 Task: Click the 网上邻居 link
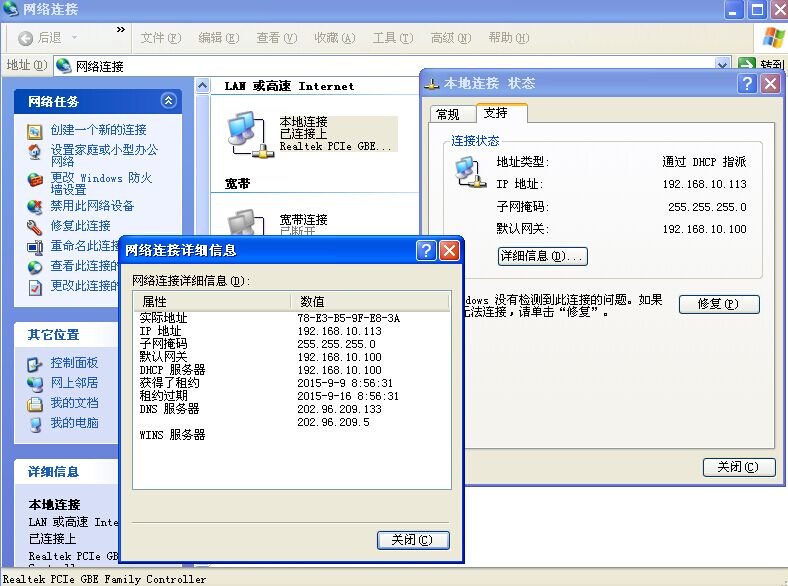point(74,383)
